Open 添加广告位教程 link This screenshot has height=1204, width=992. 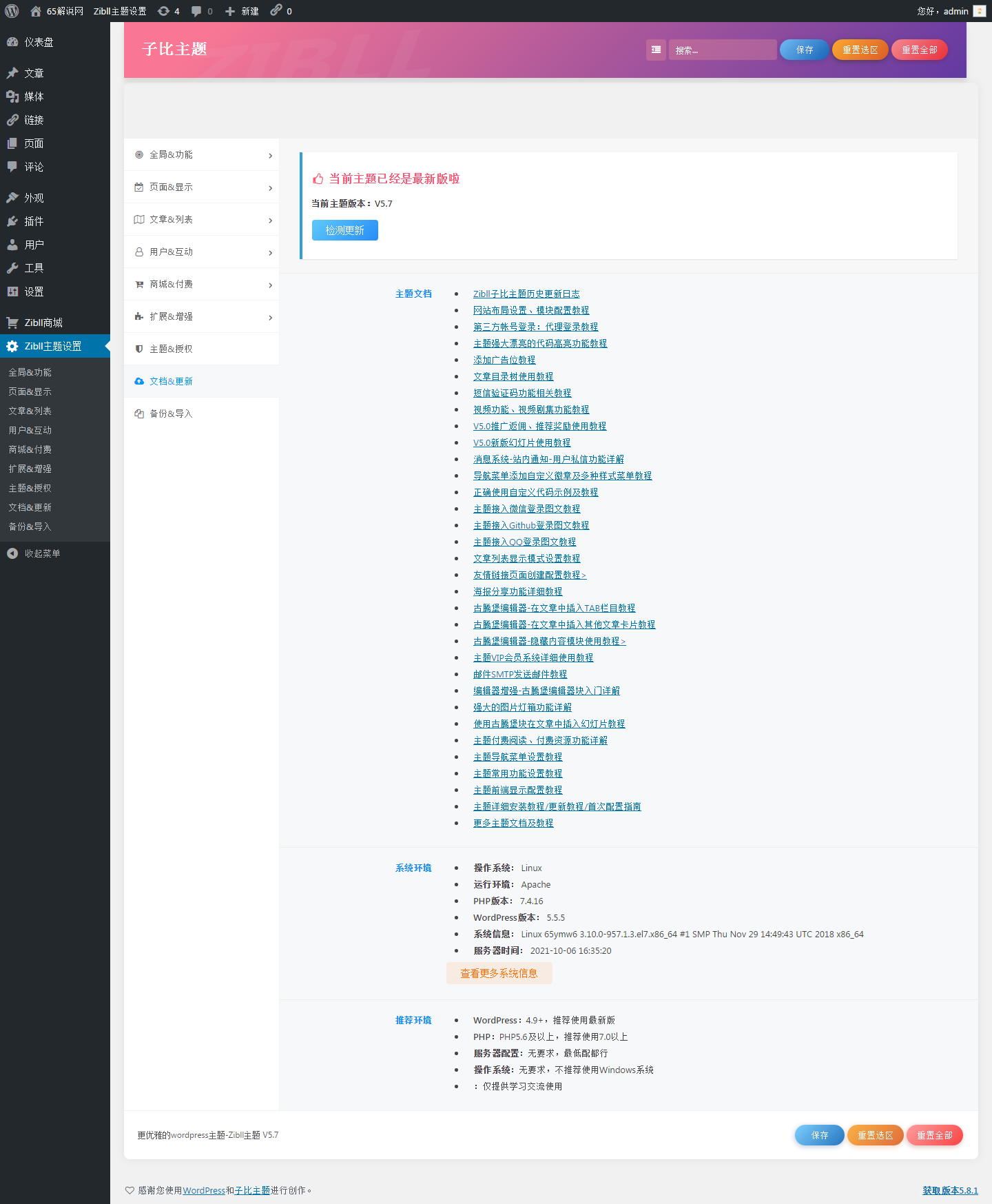click(504, 360)
